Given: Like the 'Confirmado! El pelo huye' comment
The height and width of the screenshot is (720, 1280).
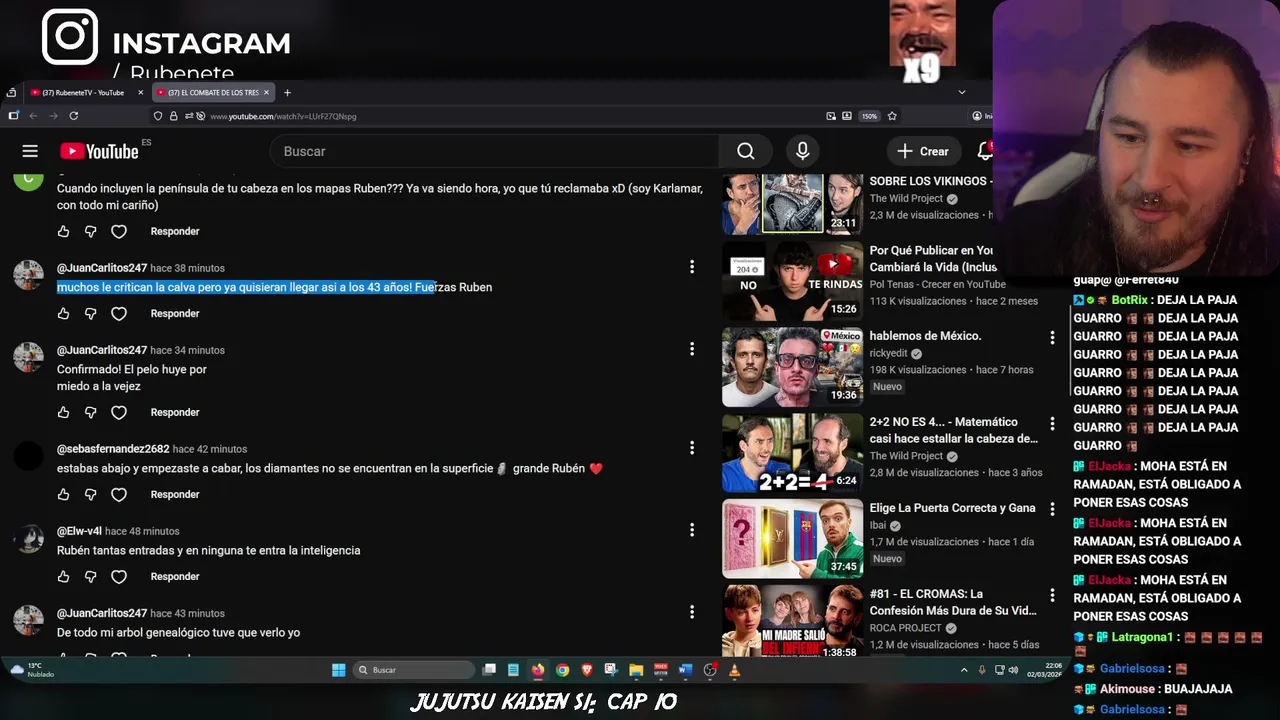Looking at the screenshot, I should 63,412.
